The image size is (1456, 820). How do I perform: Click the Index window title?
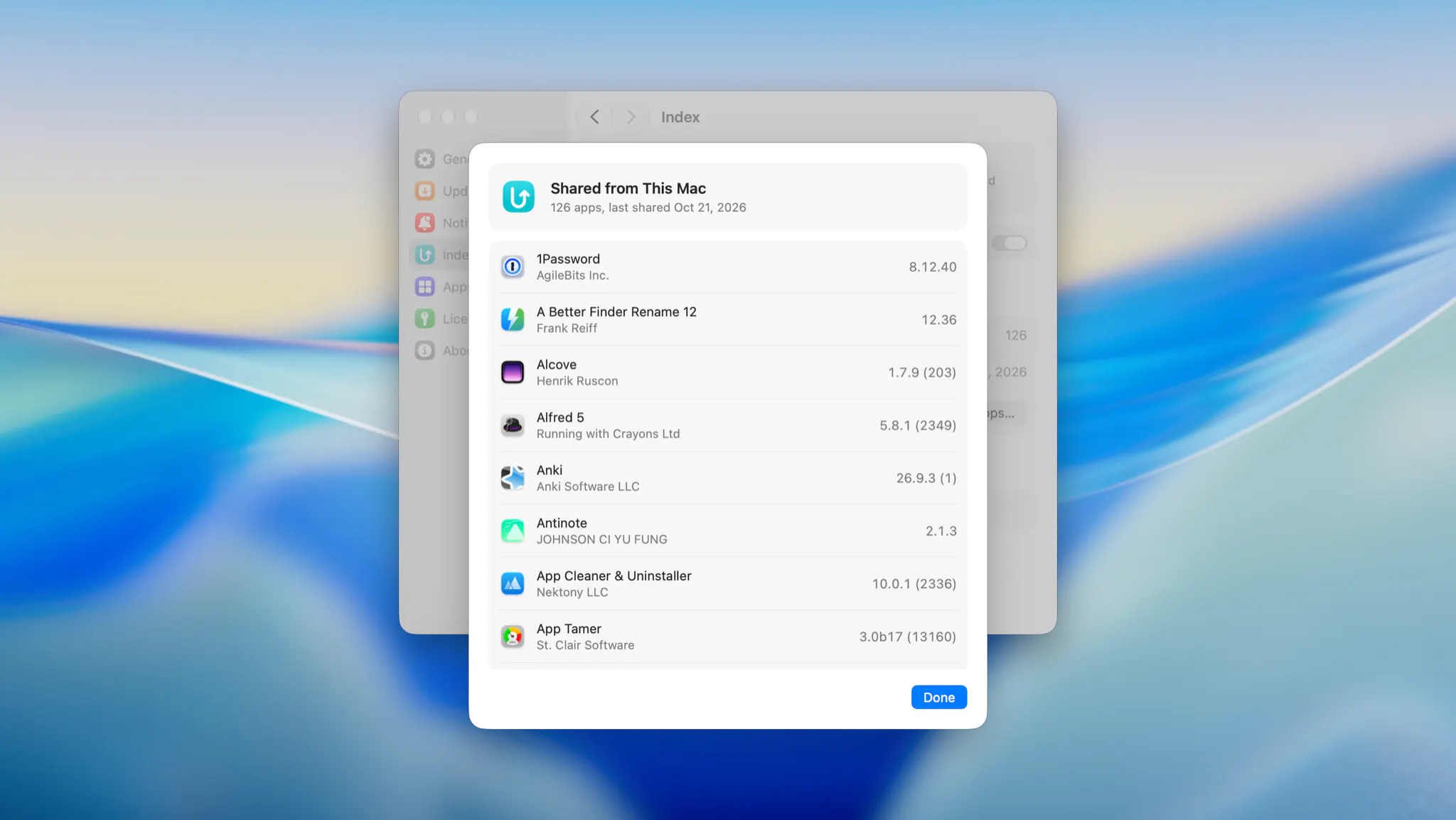pos(680,117)
